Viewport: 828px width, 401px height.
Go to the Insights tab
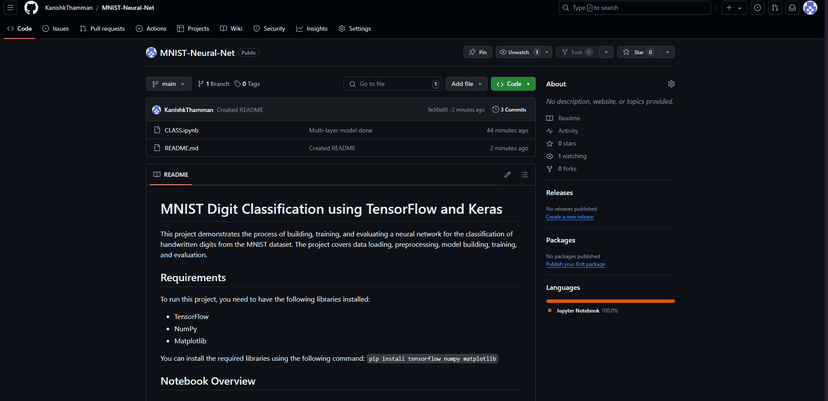(x=313, y=29)
